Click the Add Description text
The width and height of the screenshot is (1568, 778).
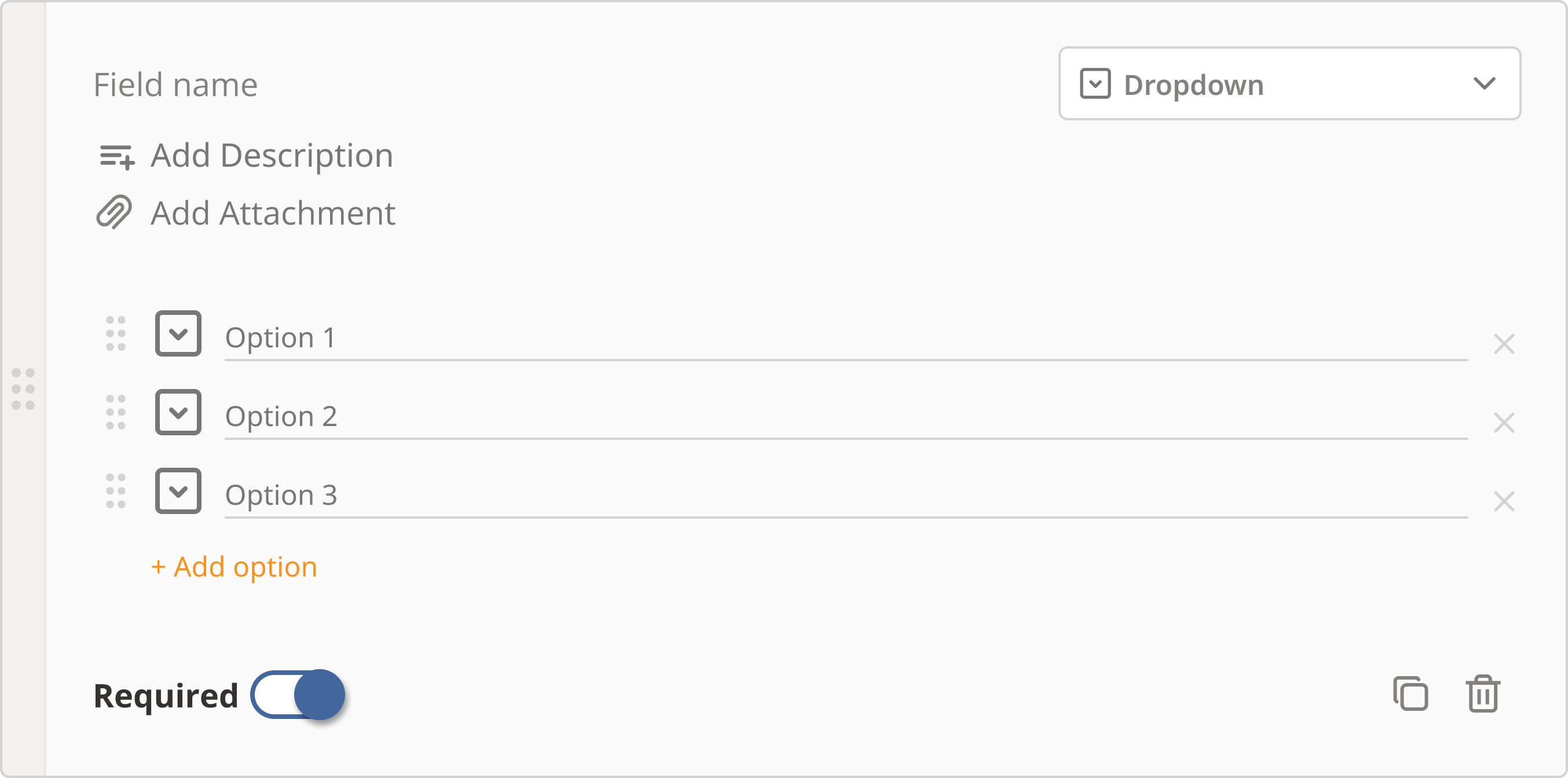click(x=272, y=156)
